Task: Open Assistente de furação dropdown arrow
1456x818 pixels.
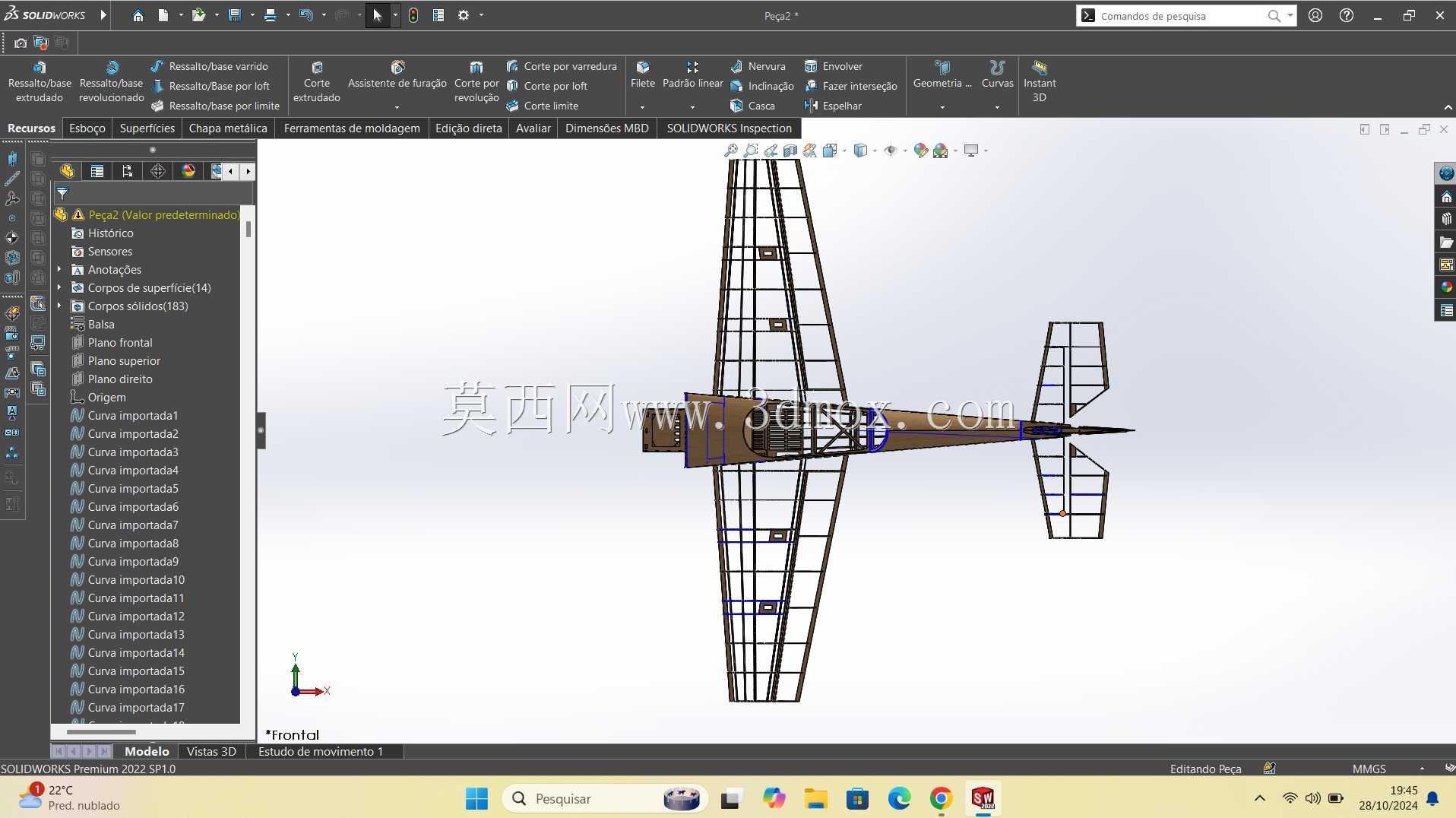Action: 397,107
